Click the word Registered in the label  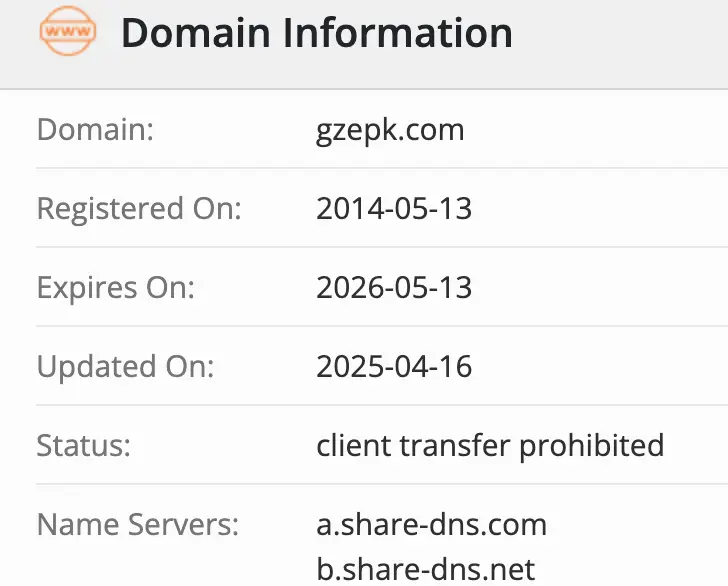(x=104, y=209)
